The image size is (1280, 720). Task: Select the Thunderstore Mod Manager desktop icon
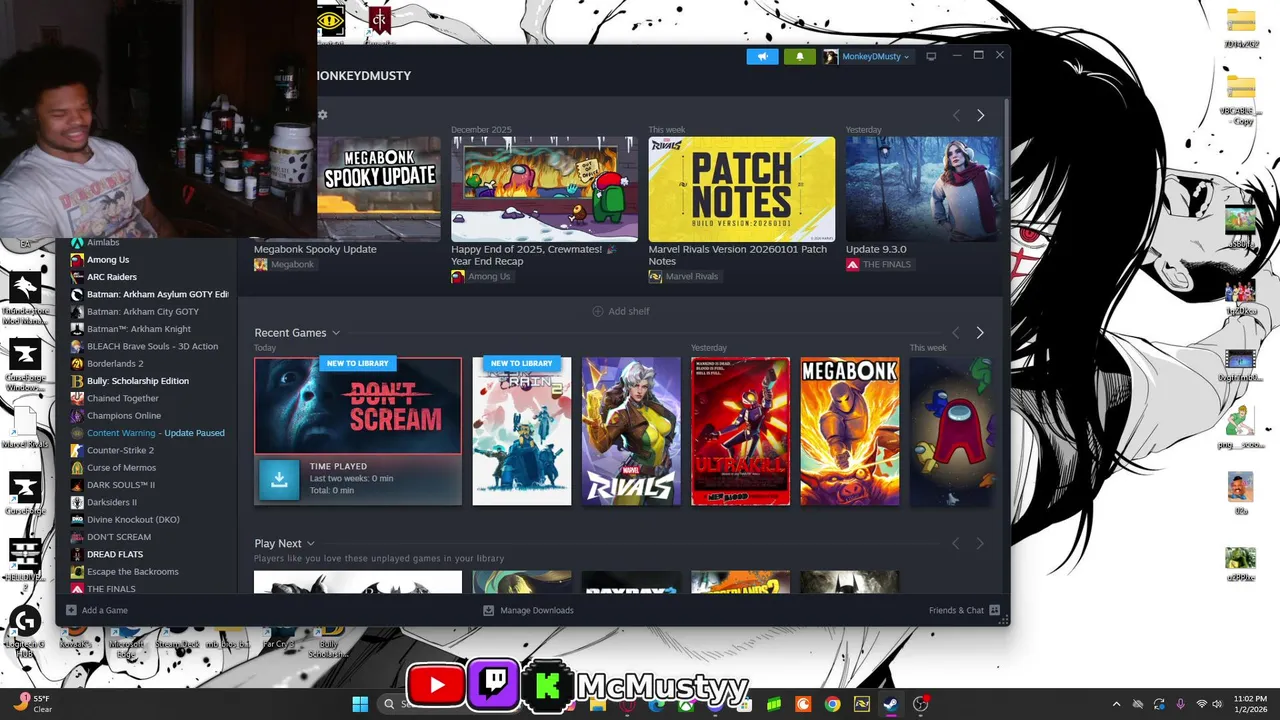point(25,299)
